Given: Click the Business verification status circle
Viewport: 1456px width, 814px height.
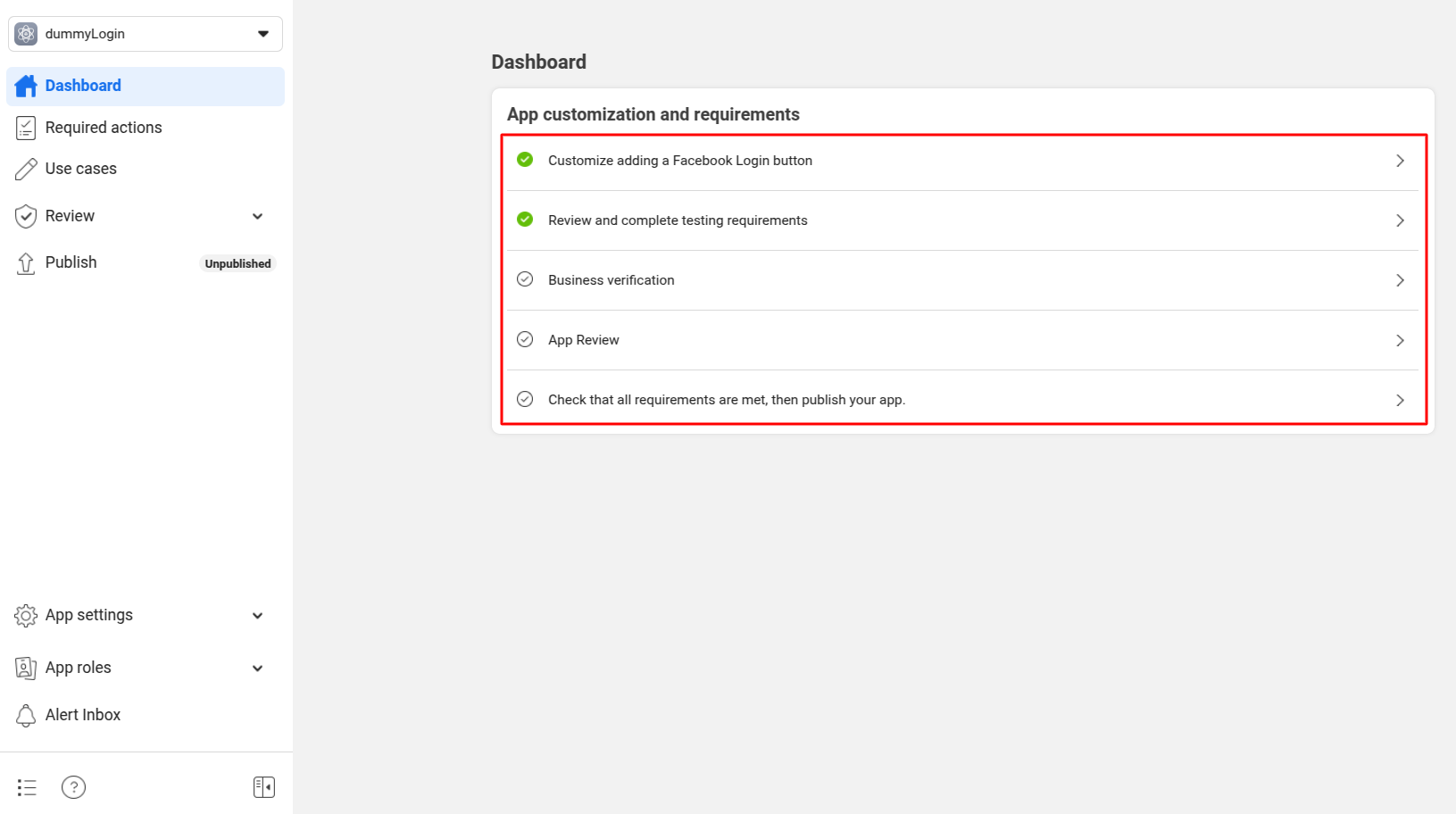Looking at the screenshot, I should pyautogui.click(x=525, y=279).
